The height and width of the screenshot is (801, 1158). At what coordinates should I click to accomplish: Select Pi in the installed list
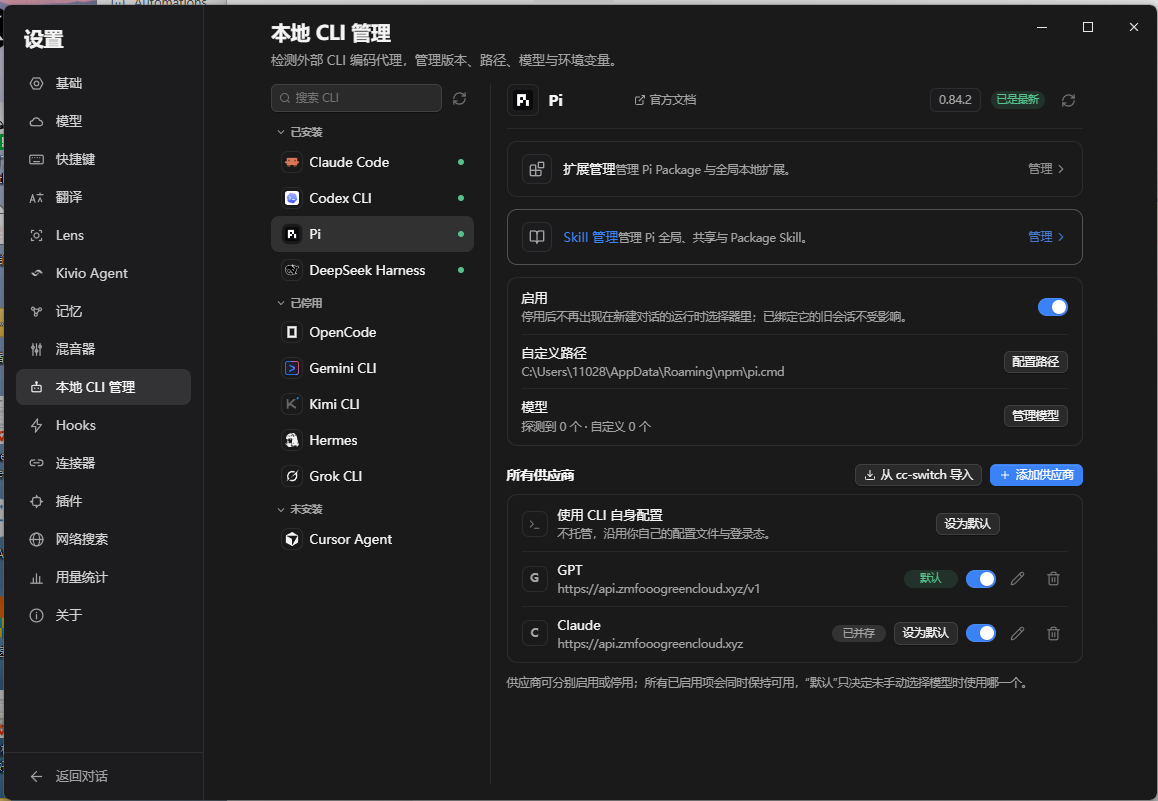coord(372,234)
